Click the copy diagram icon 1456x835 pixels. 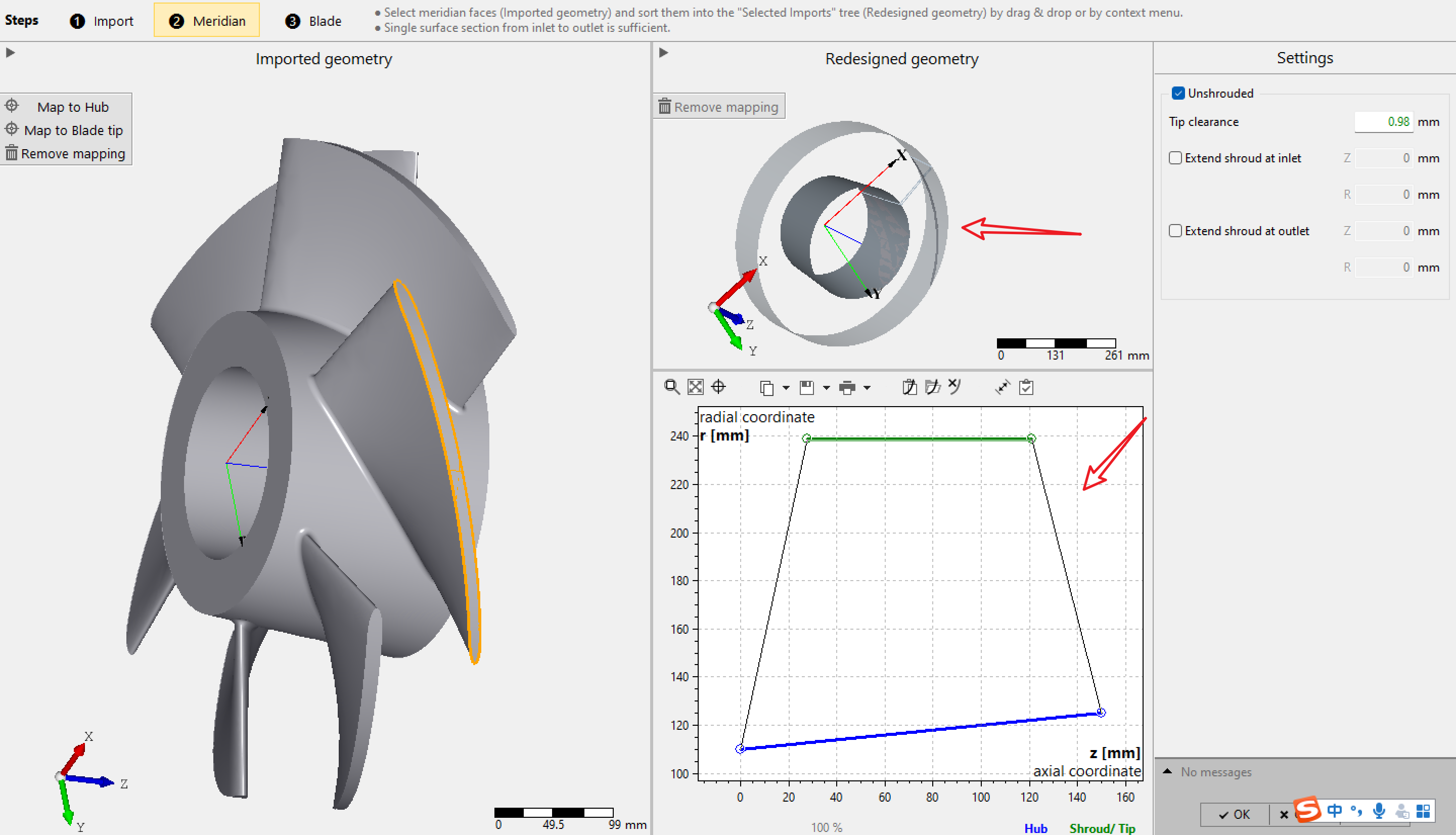766,388
